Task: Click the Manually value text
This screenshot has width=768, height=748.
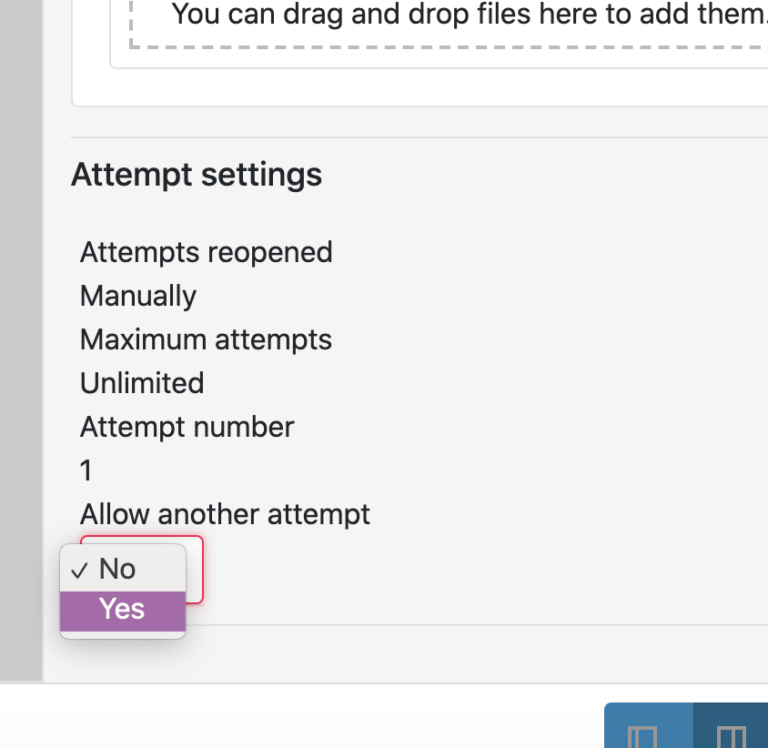Action: click(x=138, y=296)
